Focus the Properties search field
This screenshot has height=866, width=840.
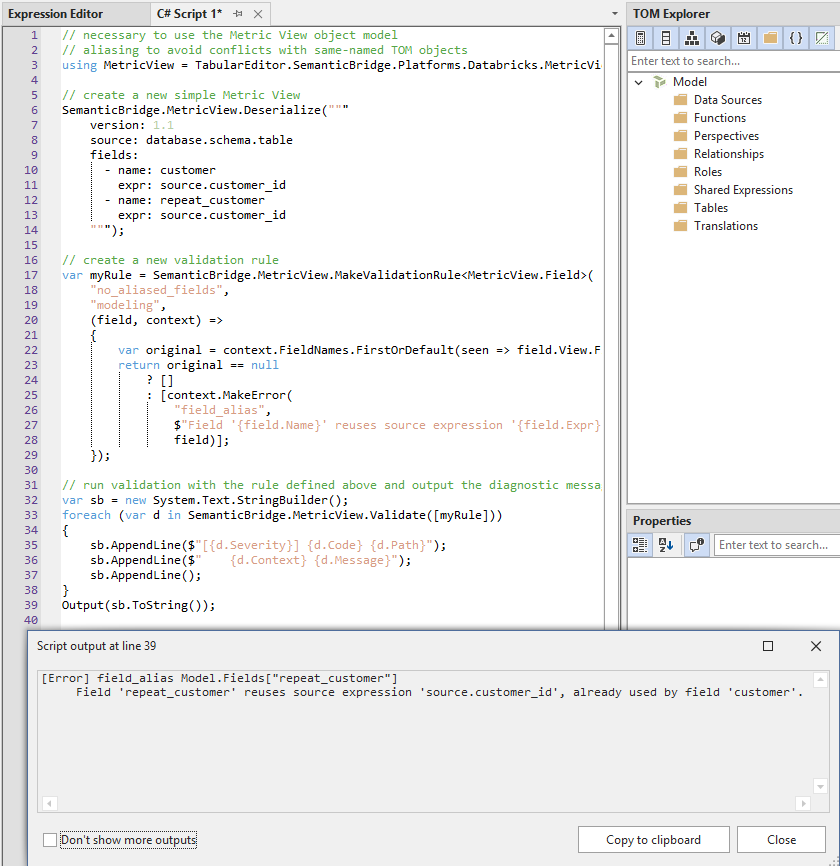[x=776, y=545]
